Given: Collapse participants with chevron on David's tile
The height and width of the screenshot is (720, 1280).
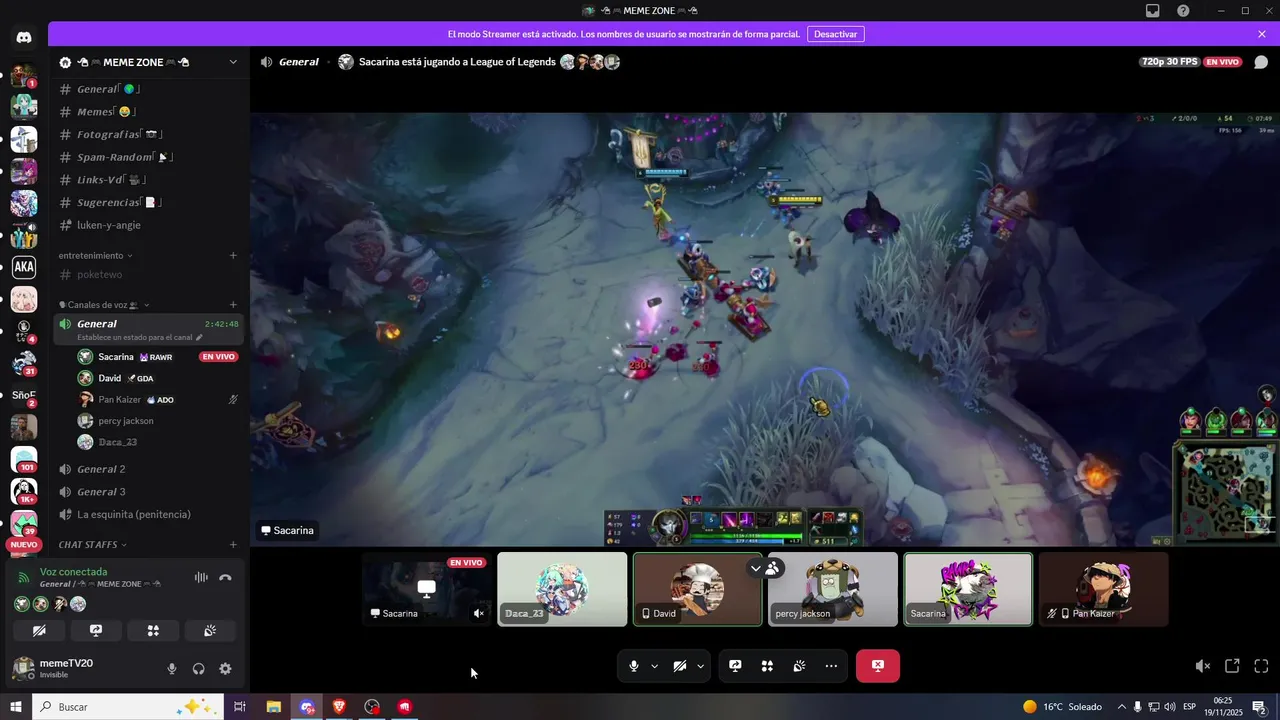Looking at the screenshot, I should pos(756,568).
